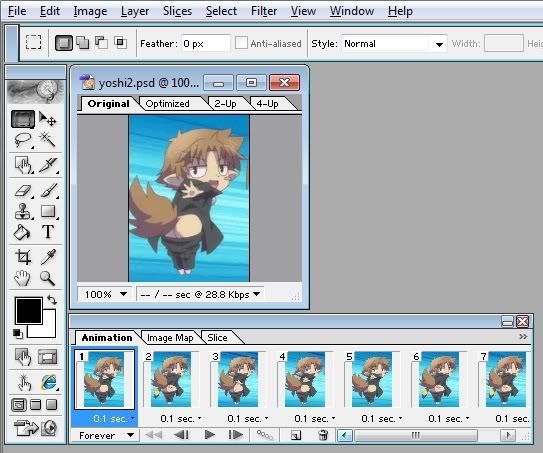
Task: Select the Lasso tool
Action: [23, 140]
